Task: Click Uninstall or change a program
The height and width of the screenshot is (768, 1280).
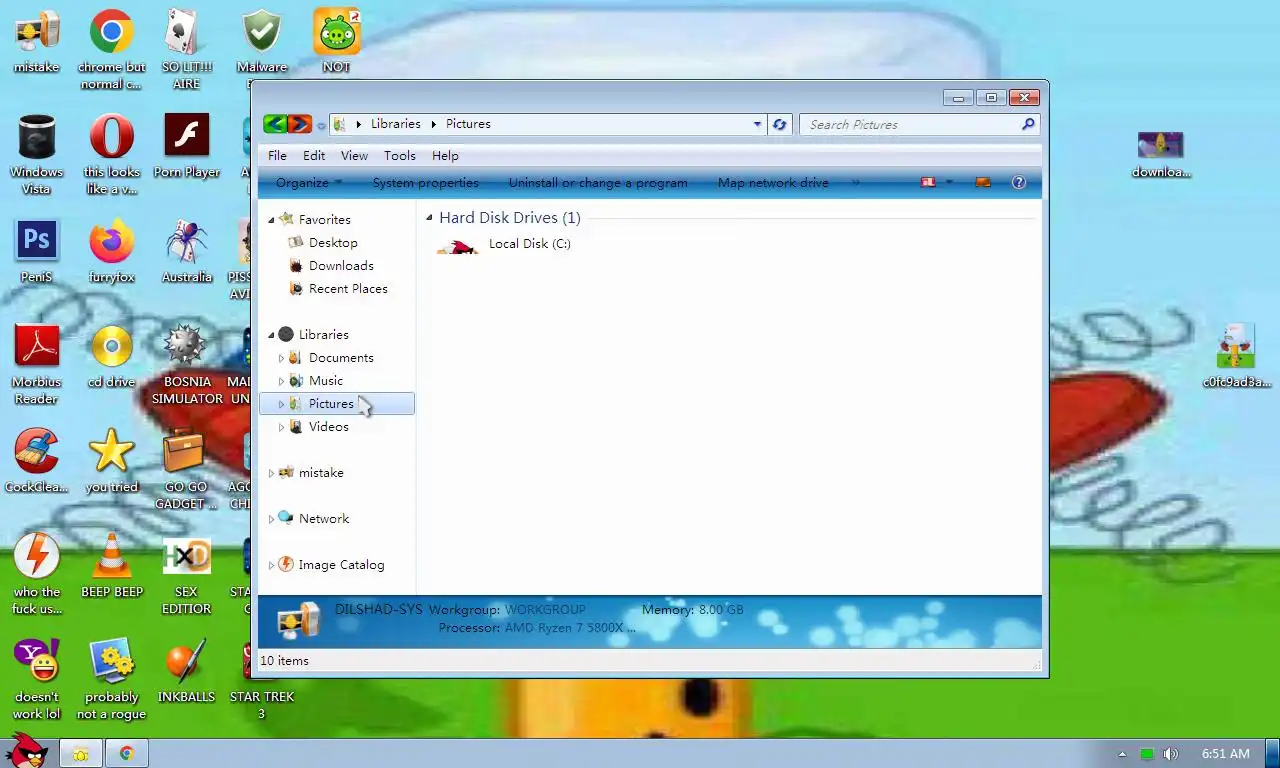Action: (598, 182)
